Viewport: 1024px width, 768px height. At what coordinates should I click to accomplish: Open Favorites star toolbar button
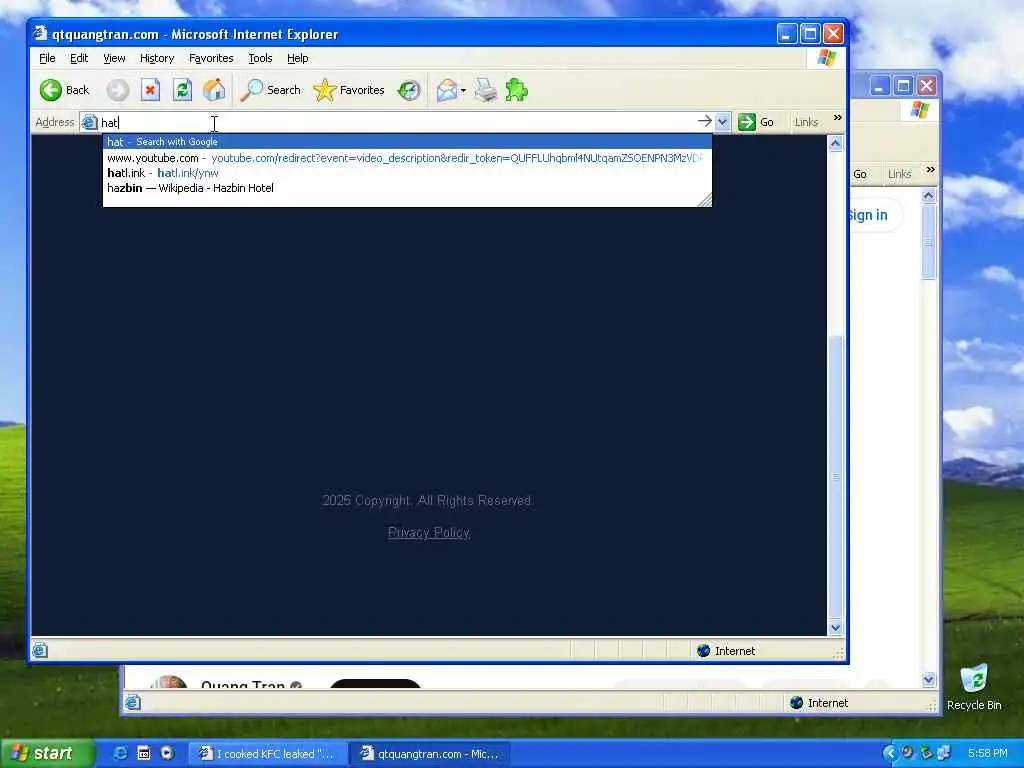(x=349, y=90)
